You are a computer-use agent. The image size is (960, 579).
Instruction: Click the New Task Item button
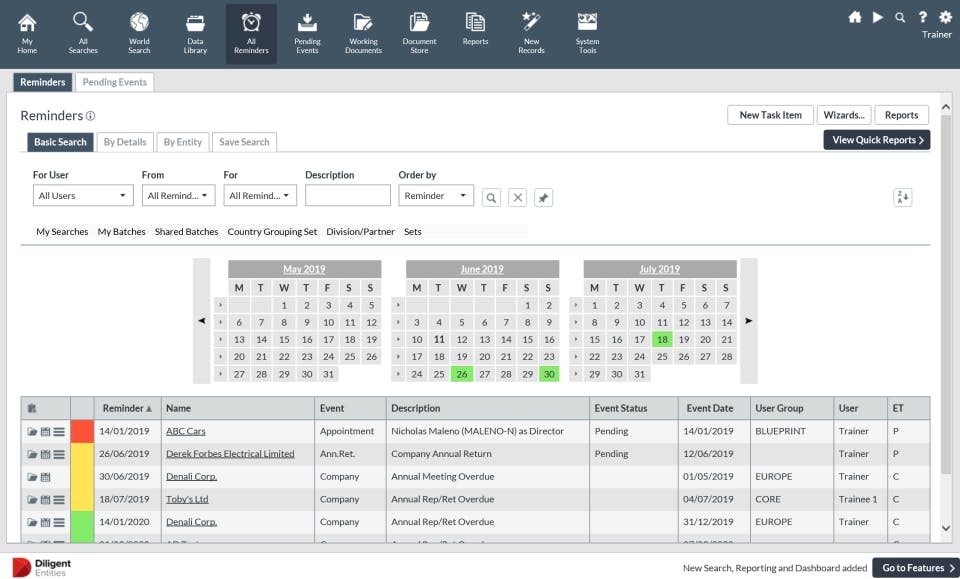(x=770, y=115)
